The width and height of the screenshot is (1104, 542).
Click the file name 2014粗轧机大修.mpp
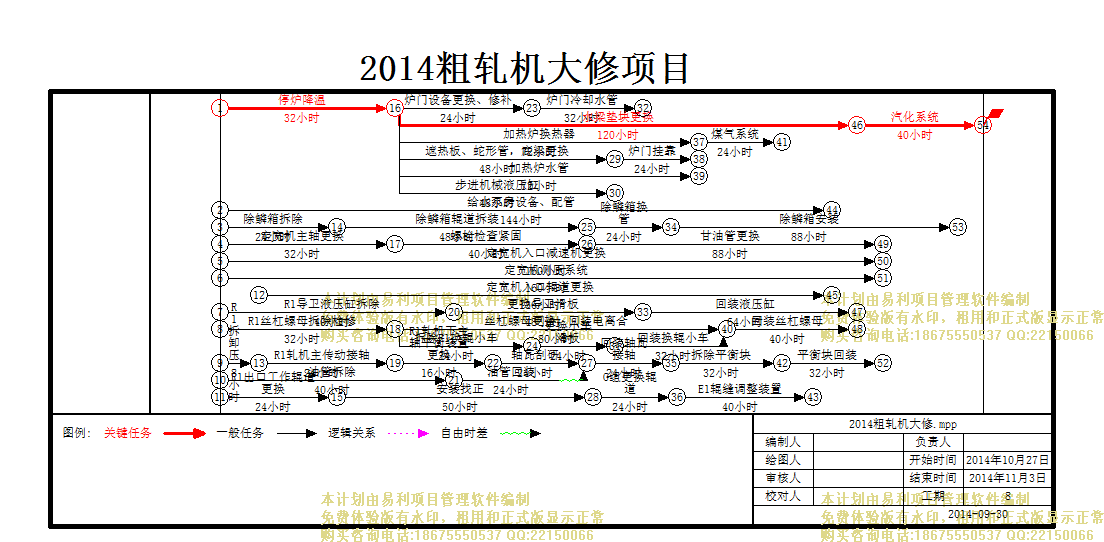pyautogui.click(x=903, y=424)
